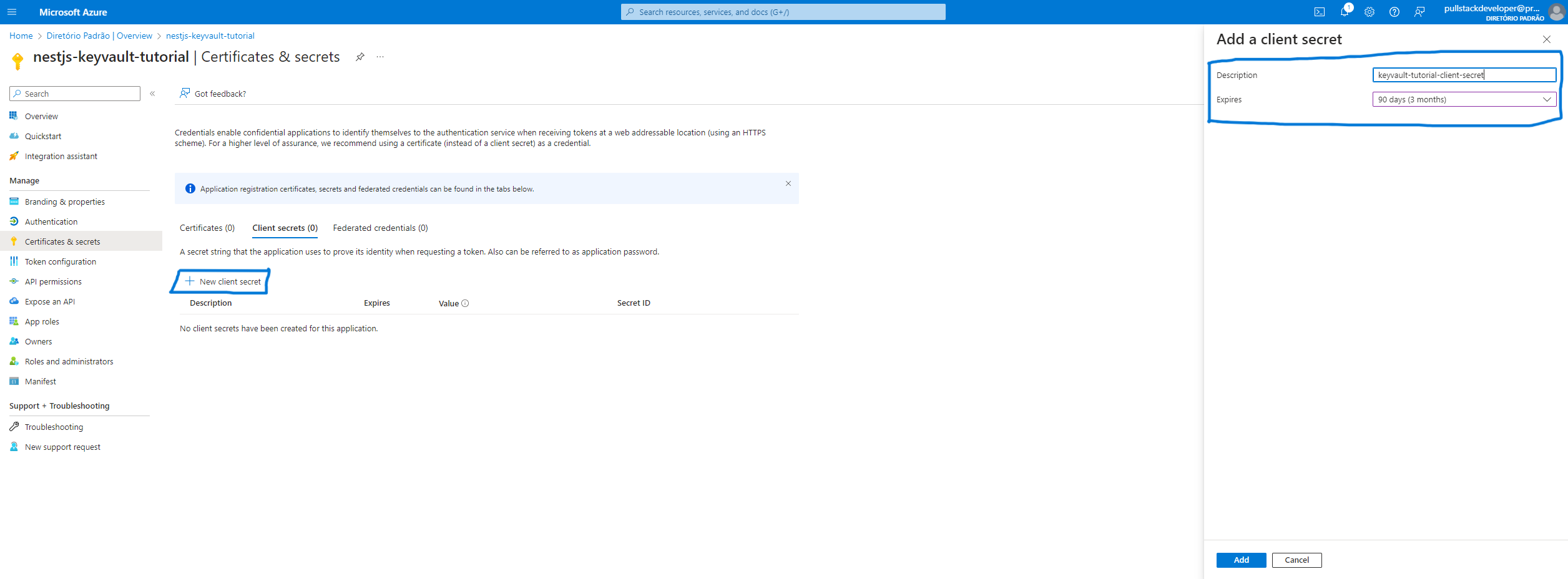Image resolution: width=1568 pixels, height=579 pixels.
Task: Click the Roles and administrators icon
Action: [14, 361]
